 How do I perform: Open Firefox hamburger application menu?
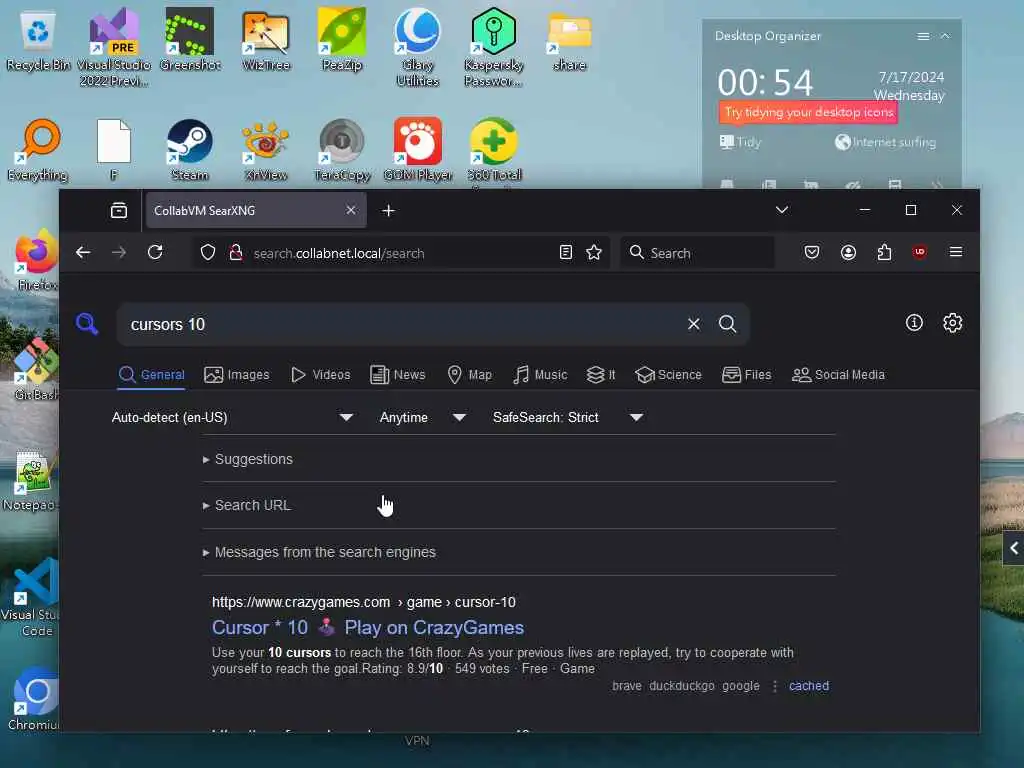pos(955,253)
